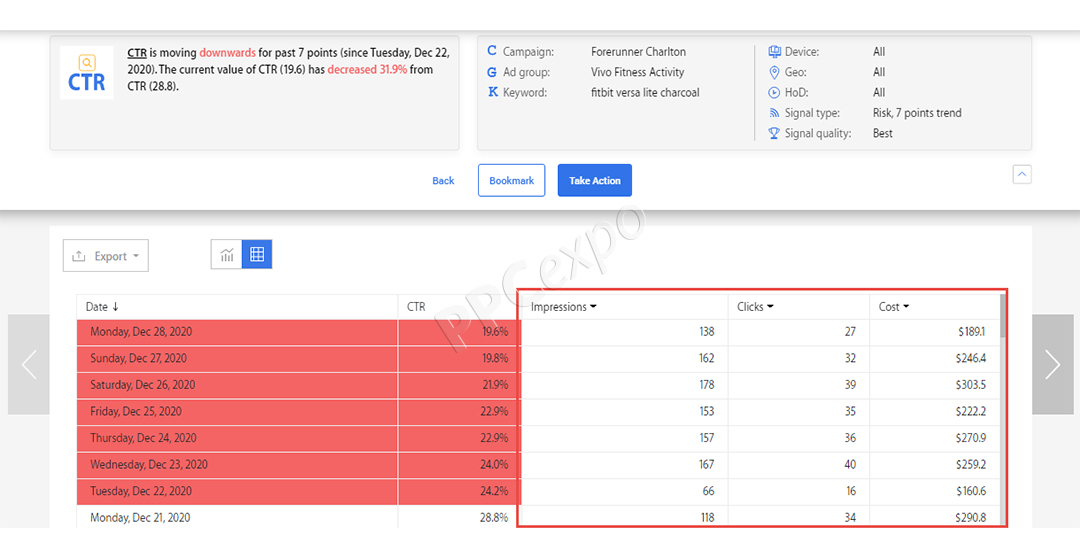The width and height of the screenshot is (1080, 558).
Task: Select row Saturday, Dec 26, 2020
Action: (537, 385)
